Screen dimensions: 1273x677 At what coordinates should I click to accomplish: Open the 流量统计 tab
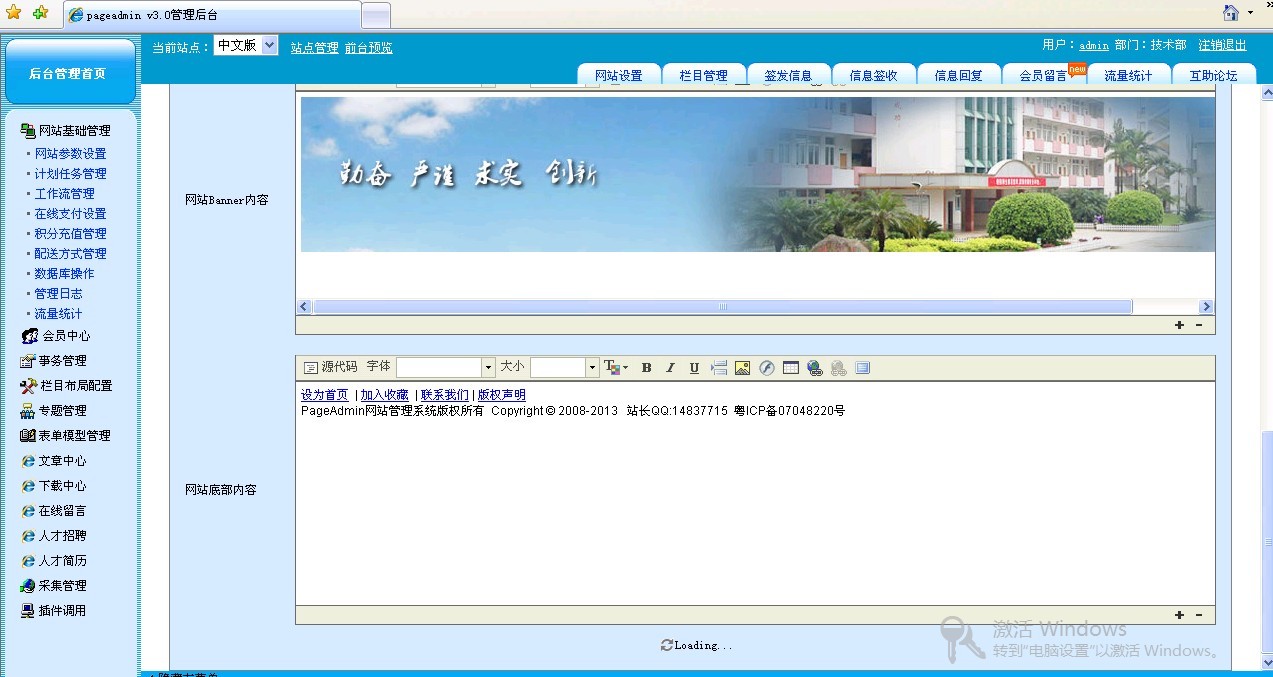pyautogui.click(x=1128, y=76)
